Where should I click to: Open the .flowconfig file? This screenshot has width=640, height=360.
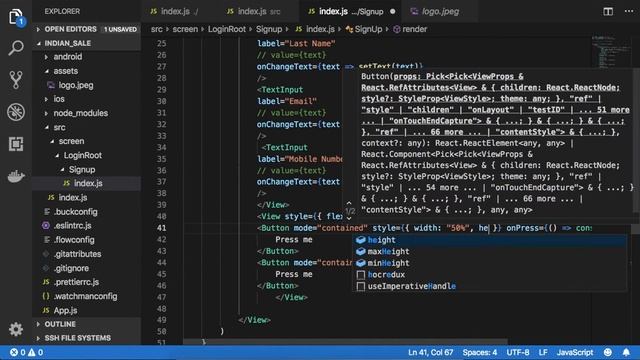coord(87,240)
